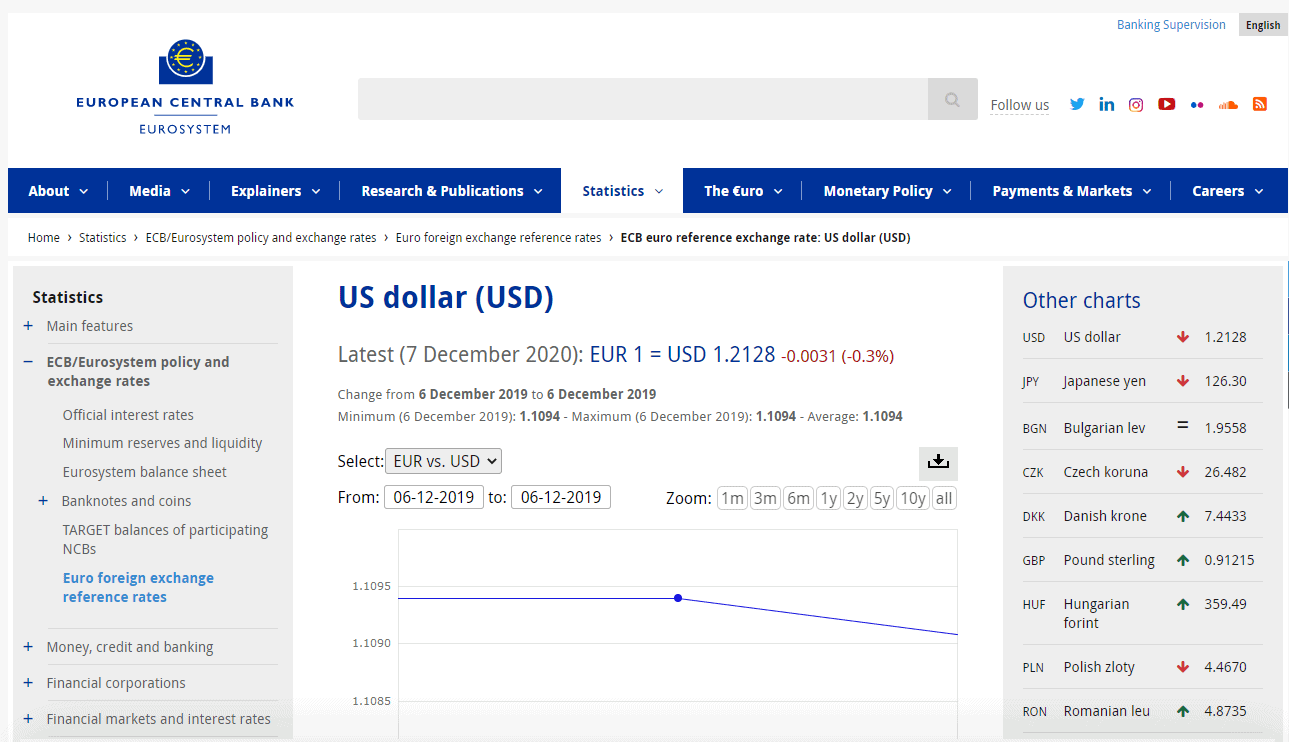Open the Statistics breadcrumb link
This screenshot has height=742, width=1289.
(103, 238)
